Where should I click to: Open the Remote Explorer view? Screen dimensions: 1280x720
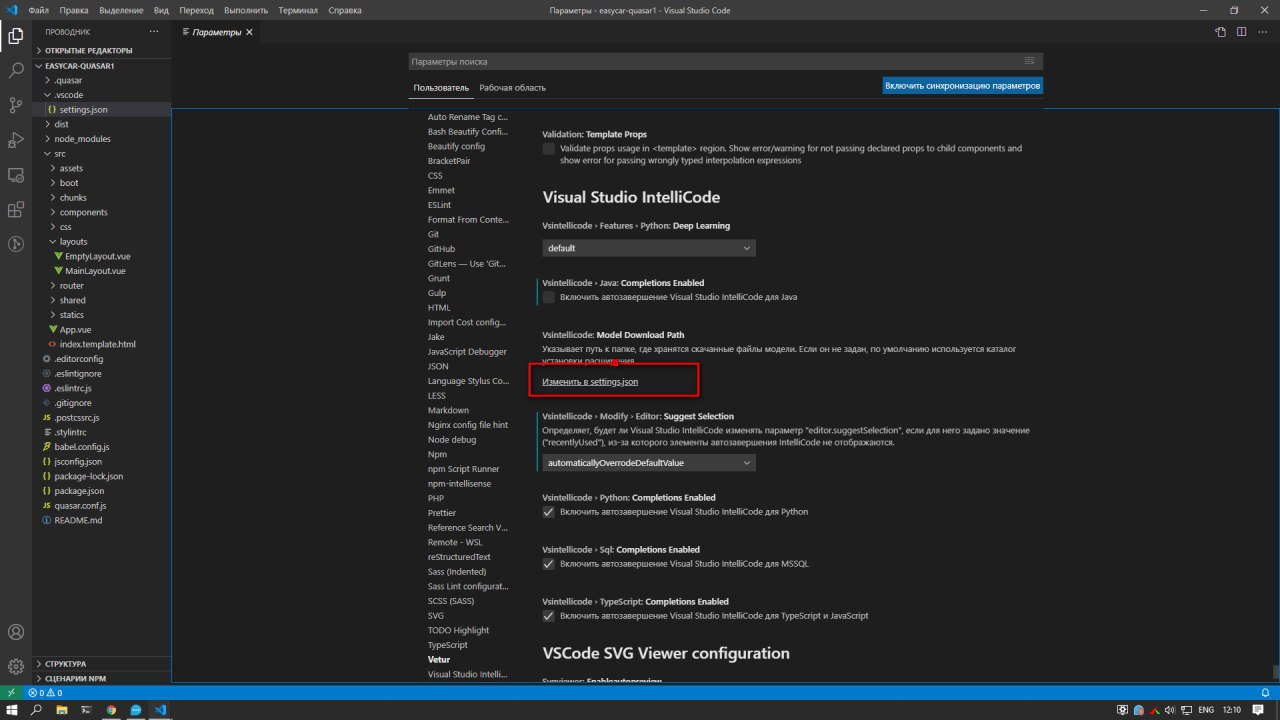tap(16, 175)
